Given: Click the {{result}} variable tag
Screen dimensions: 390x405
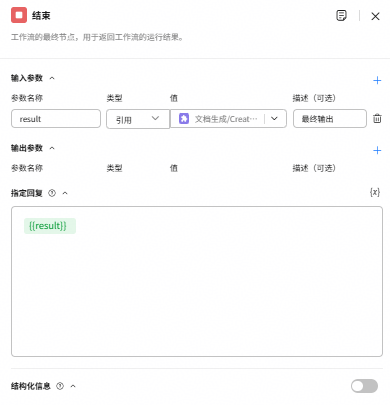Looking at the screenshot, I should click(x=50, y=226).
